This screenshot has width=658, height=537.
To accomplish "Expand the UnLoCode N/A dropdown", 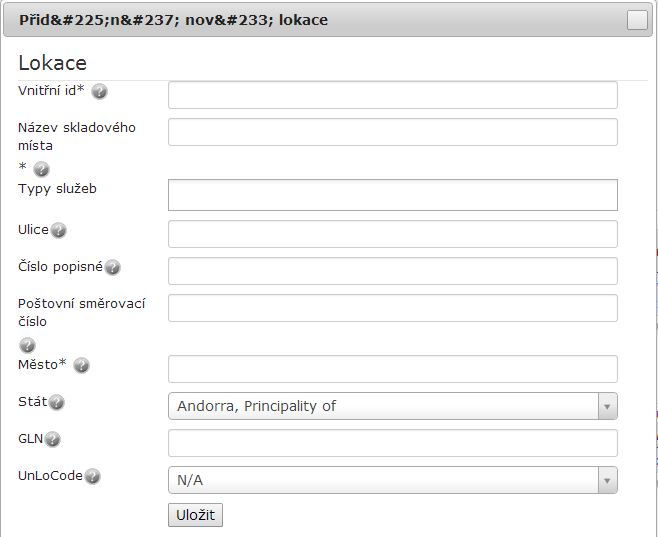I will point(393,480).
